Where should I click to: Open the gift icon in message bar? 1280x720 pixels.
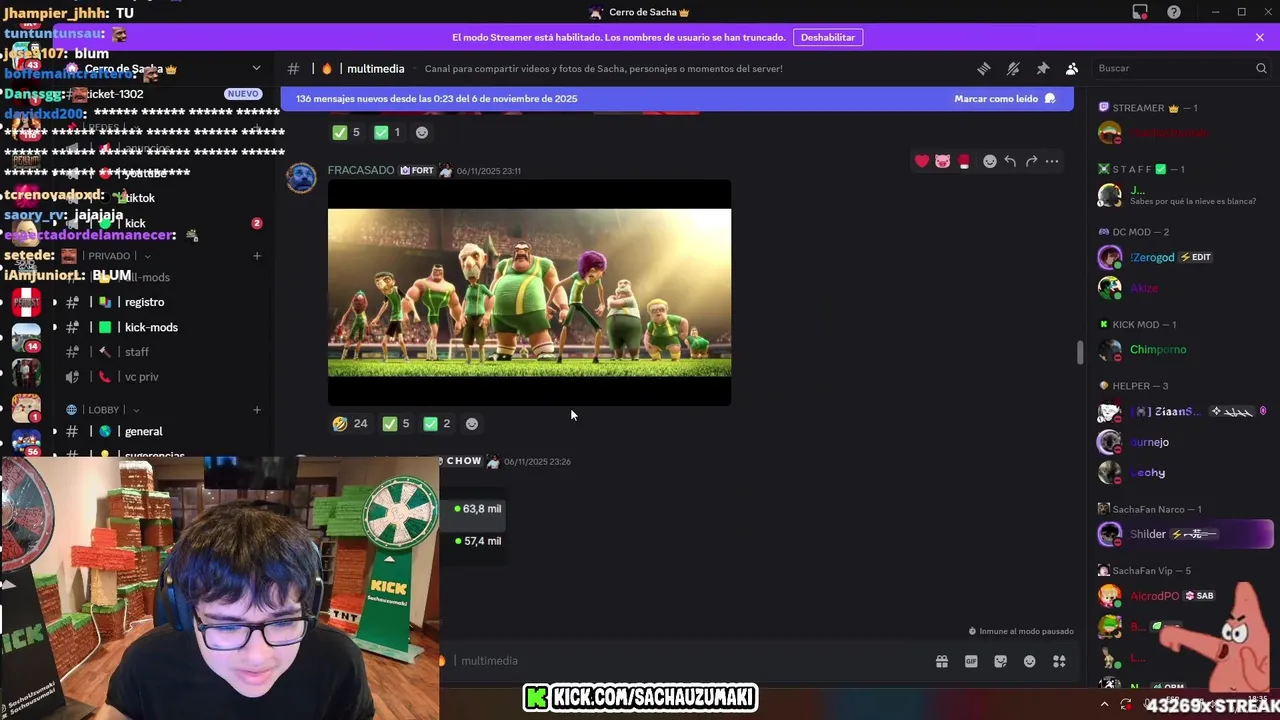pos(941,661)
